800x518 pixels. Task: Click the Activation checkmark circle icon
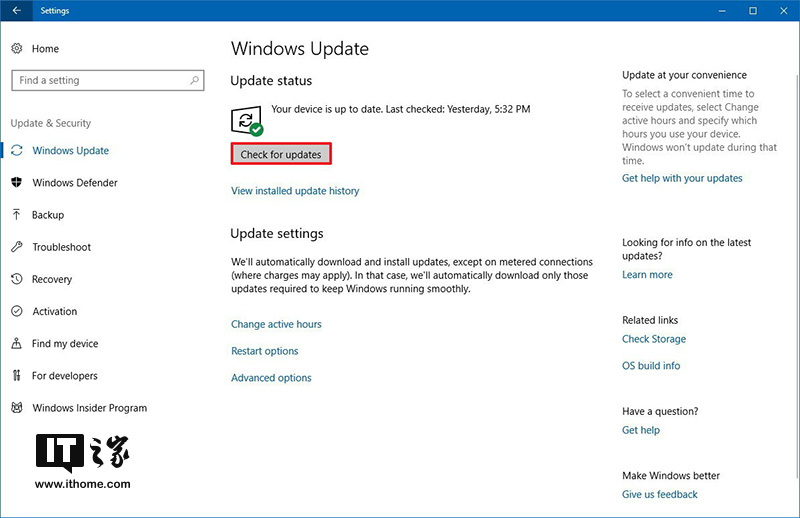[x=17, y=311]
